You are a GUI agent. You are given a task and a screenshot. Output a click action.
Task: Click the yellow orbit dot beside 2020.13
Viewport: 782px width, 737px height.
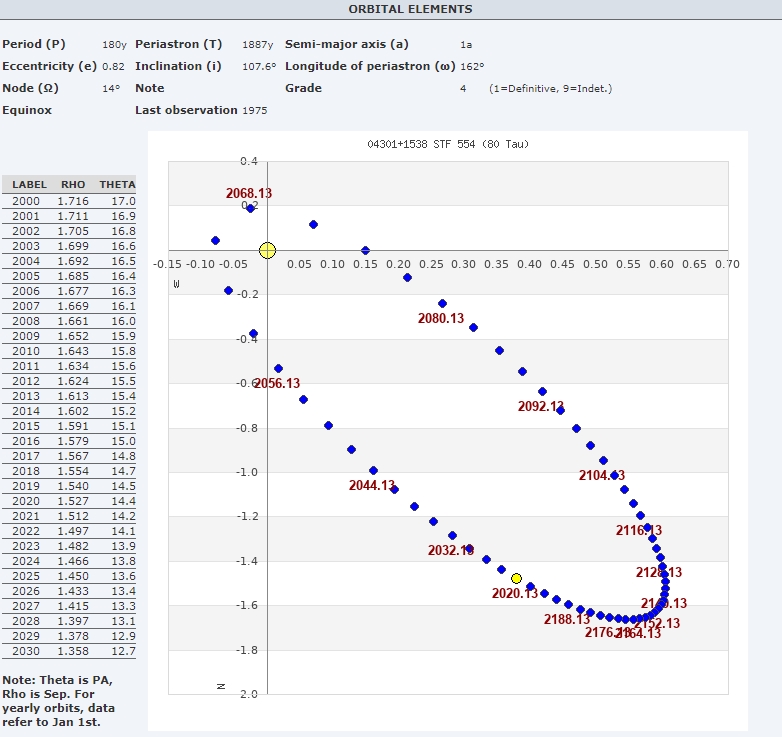point(516,578)
